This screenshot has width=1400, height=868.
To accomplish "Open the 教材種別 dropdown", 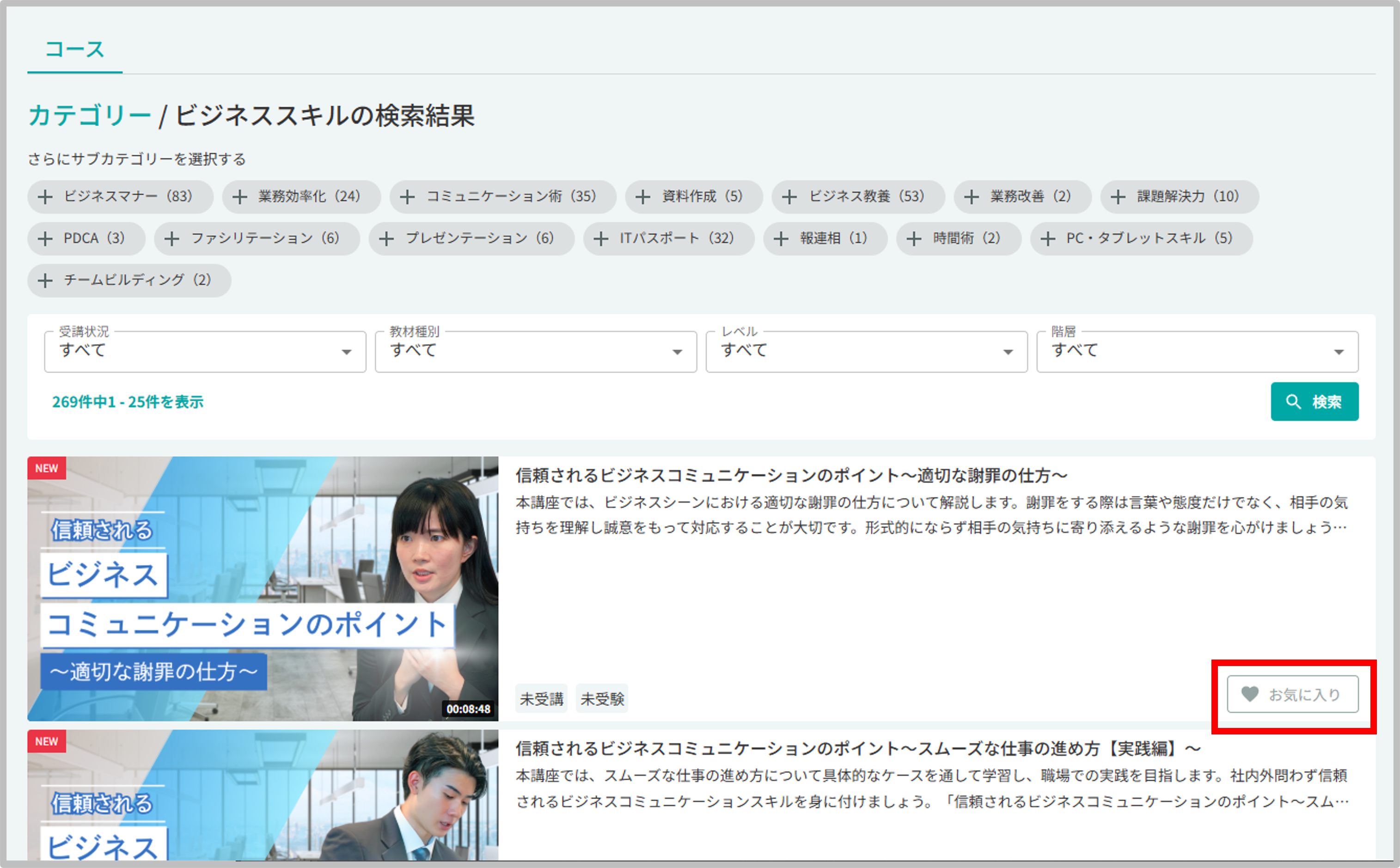I will tap(536, 351).
